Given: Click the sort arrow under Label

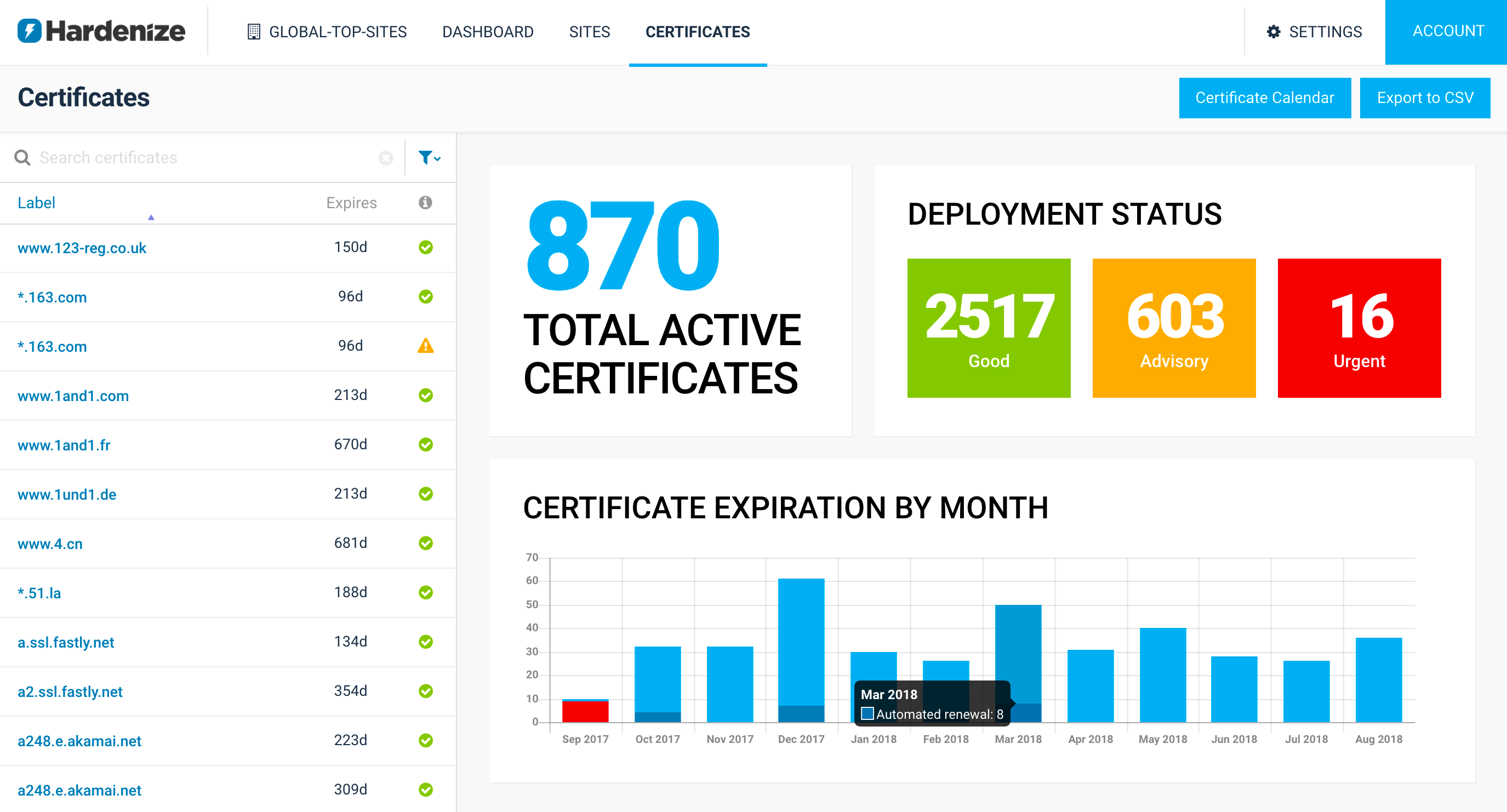Looking at the screenshot, I should pyautogui.click(x=151, y=217).
